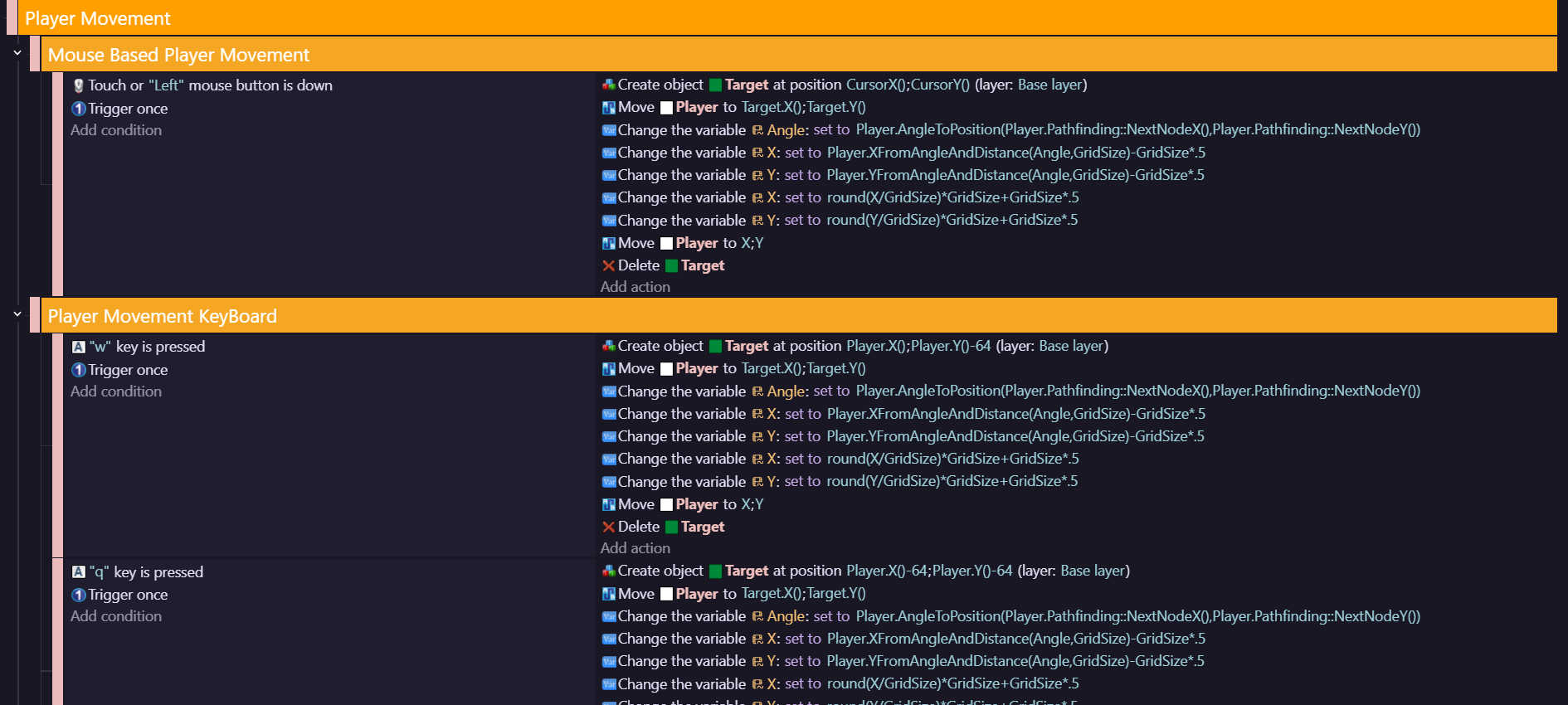
Task: Click the mouse icon beside left mouse button condition
Action: [78, 85]
